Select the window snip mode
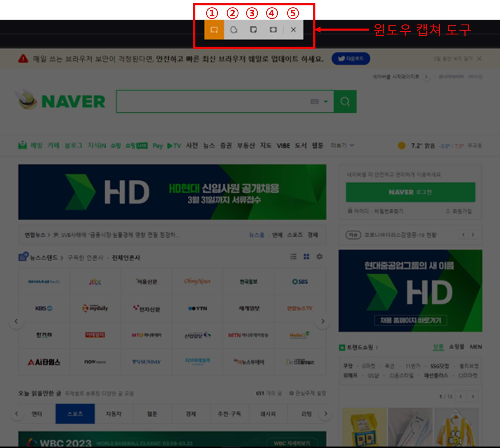The height and width of the screenshot is (448, 500). (x=253, y=30)
